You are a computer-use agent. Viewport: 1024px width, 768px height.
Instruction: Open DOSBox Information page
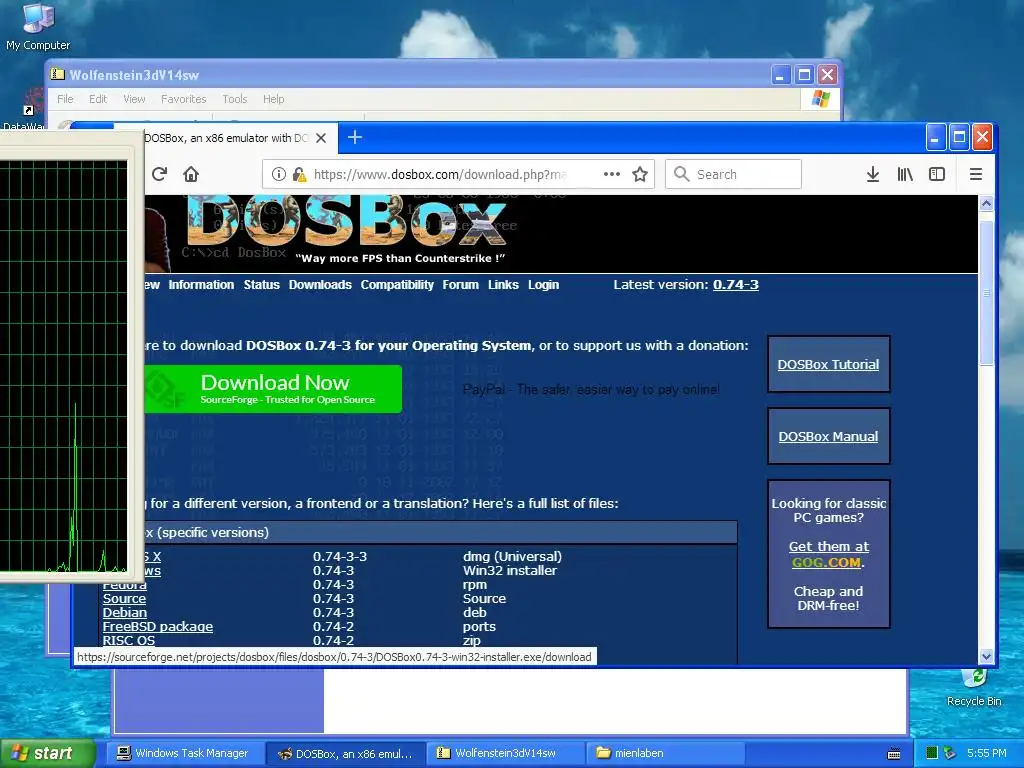[x=201, y=285]
